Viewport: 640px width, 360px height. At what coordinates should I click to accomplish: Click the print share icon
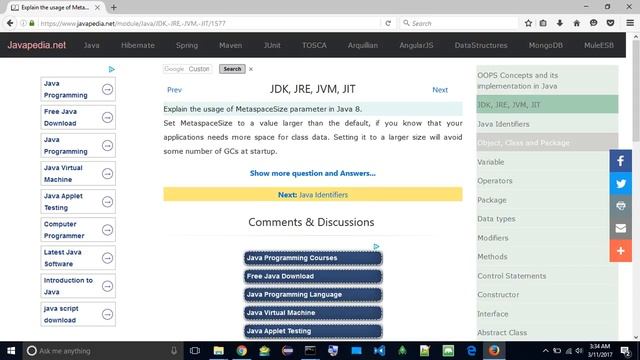point(620,206)
